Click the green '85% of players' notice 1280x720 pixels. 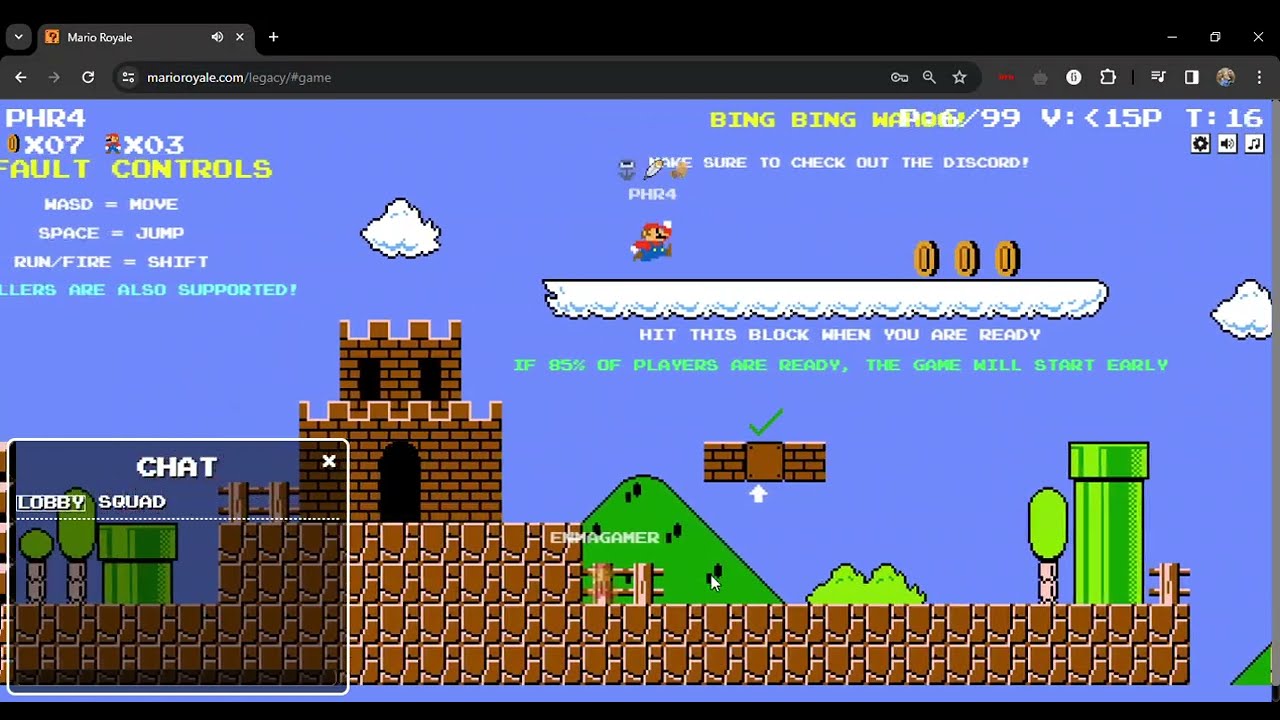point(841,365)
